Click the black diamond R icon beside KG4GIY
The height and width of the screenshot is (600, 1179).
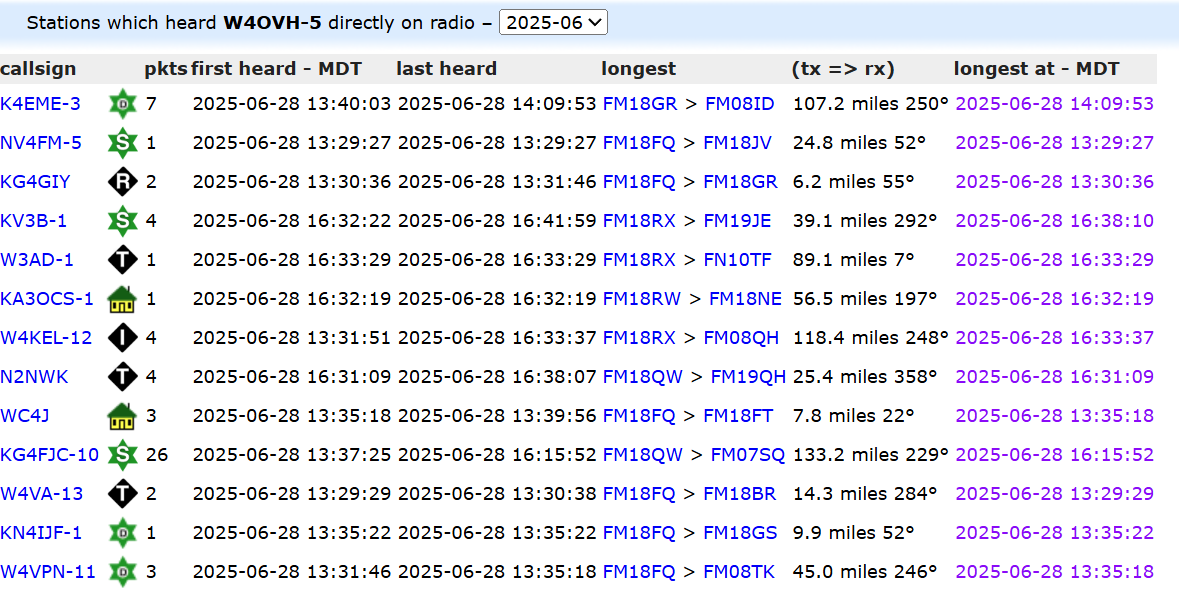pyautogui.click(x=122, y=182)
